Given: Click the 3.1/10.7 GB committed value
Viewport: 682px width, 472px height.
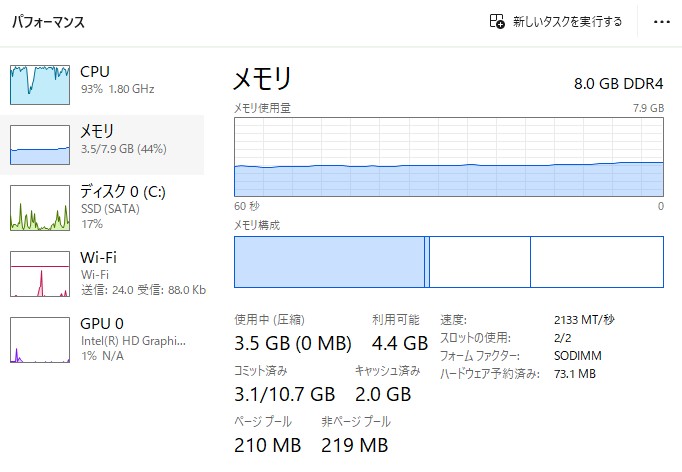Looking at the screenshot, I should [284, 394].
